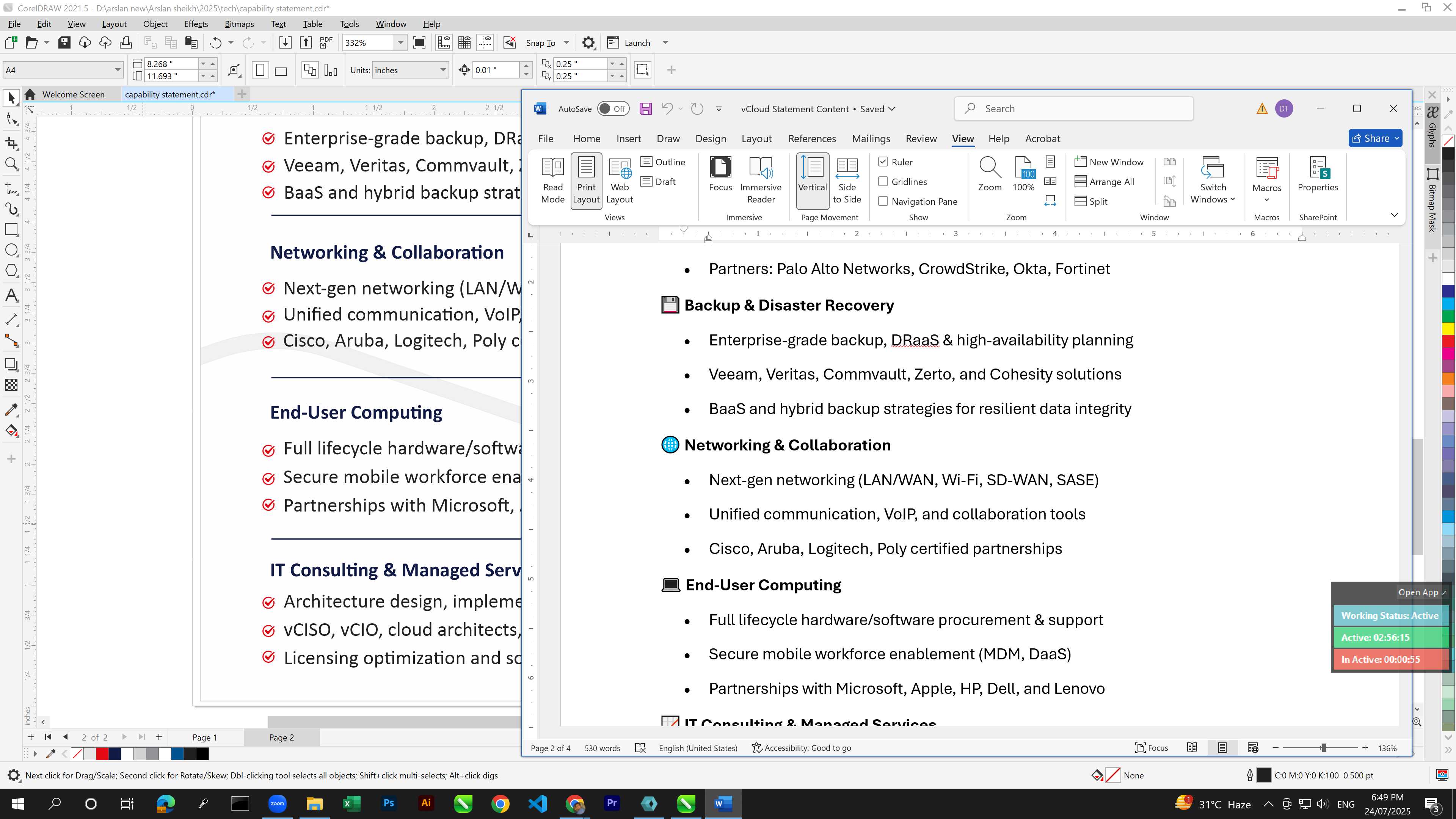Pick yellow swatch in CorelDRAW color palette
The image size is (1456, 819).
1449,328
